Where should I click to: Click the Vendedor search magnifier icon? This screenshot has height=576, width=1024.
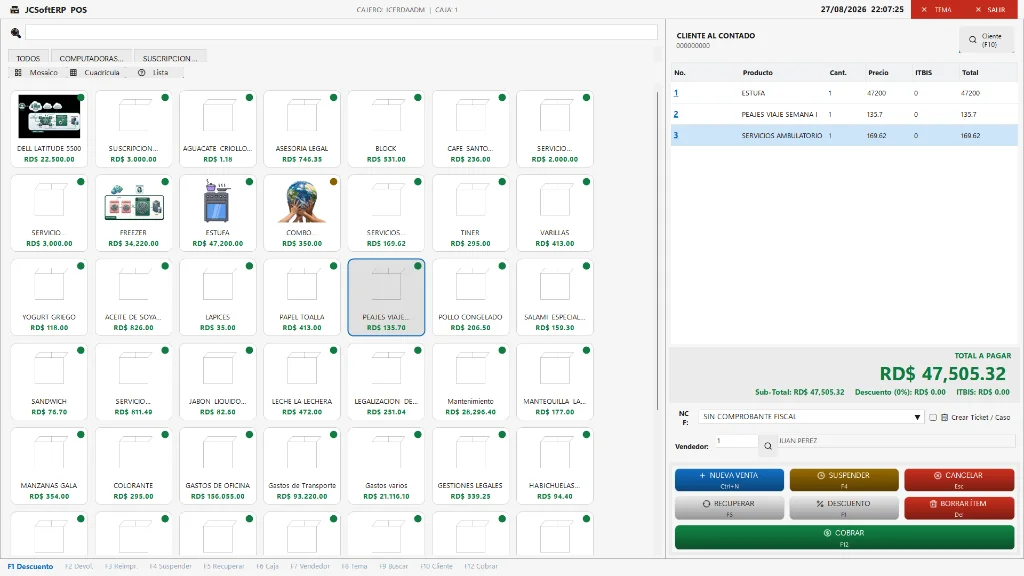point(768,446)
